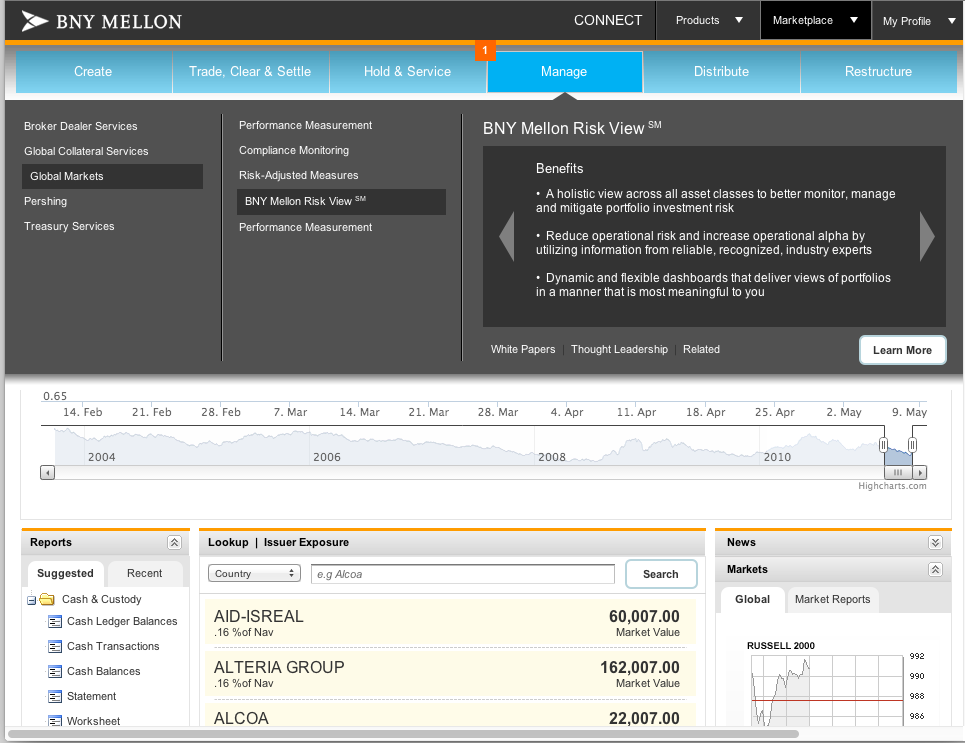Viewport: 965px width, 743px height.
Task: Click the next carousel arrow in Benefits panel
Action: coord(927,236)
